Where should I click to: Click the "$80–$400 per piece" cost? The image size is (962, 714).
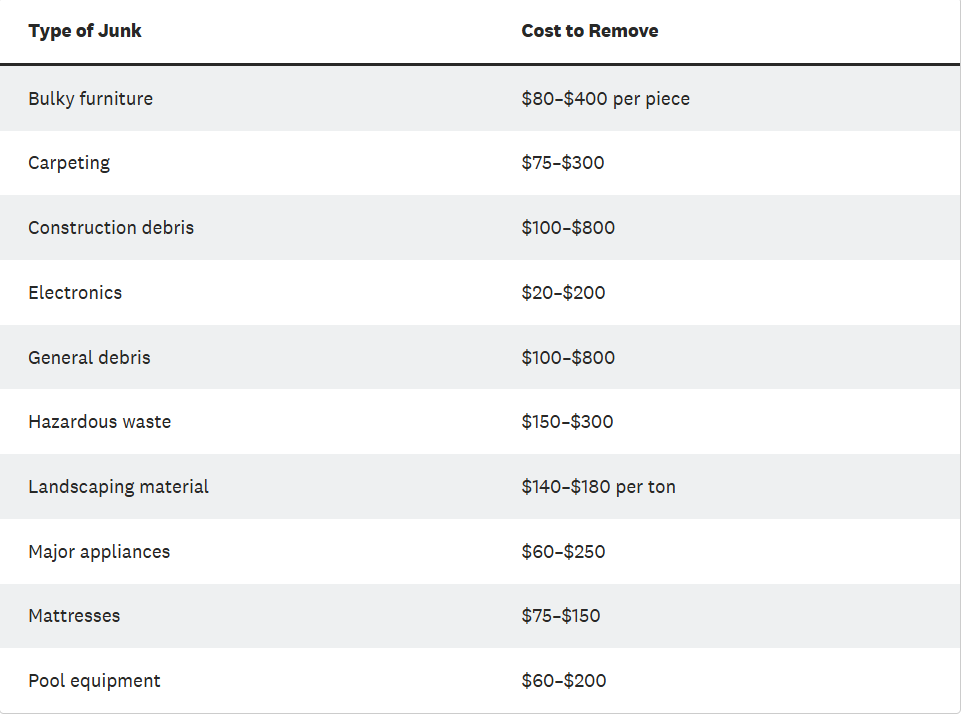605,99
